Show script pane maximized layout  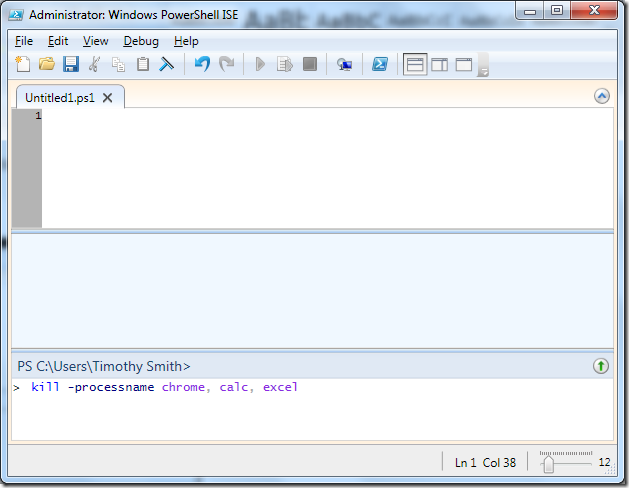pos(464,64)
